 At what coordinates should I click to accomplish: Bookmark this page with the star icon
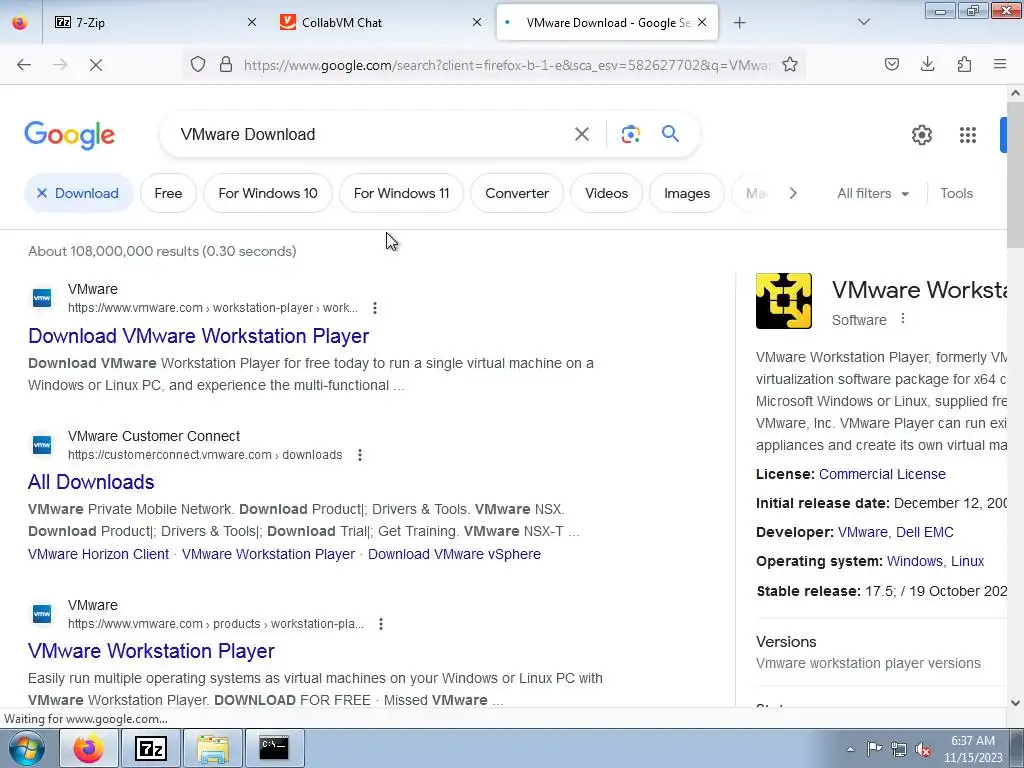pos(790,64)
